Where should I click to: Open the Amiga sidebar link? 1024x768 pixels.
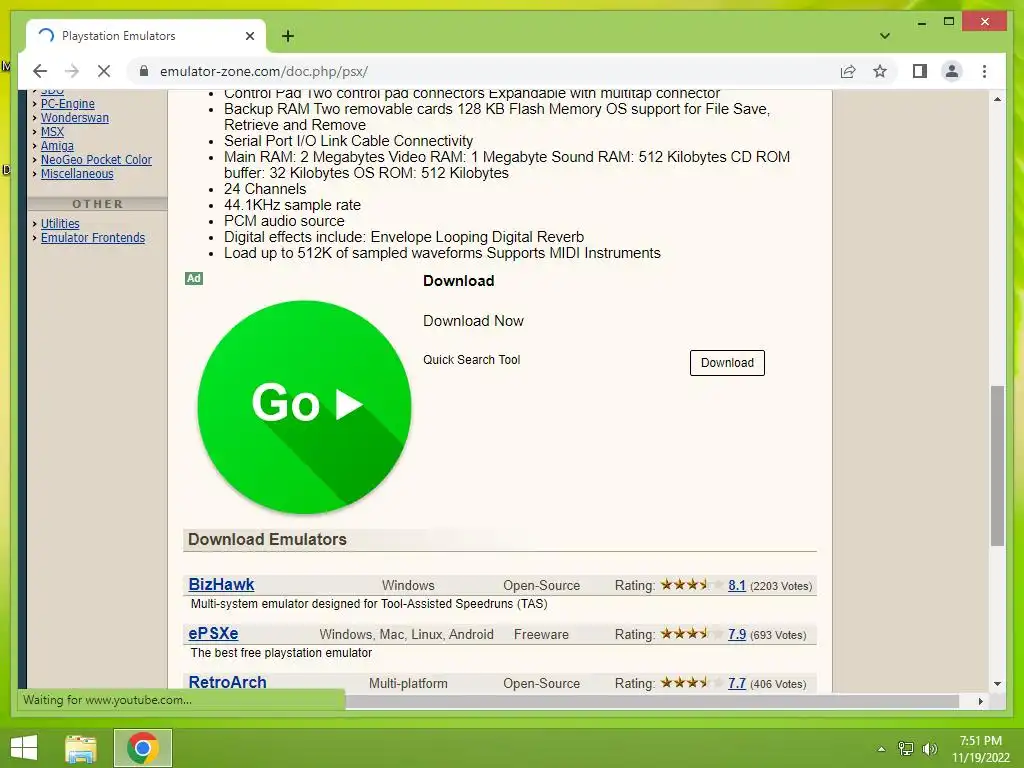click(x=57, y=146)
